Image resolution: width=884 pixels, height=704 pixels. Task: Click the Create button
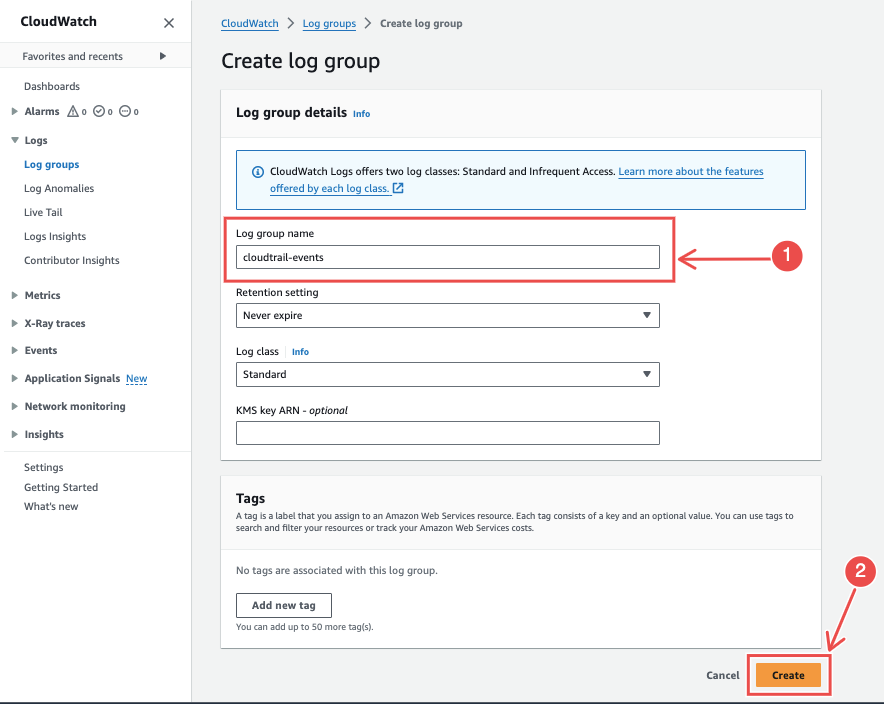(x=789, y=675)
